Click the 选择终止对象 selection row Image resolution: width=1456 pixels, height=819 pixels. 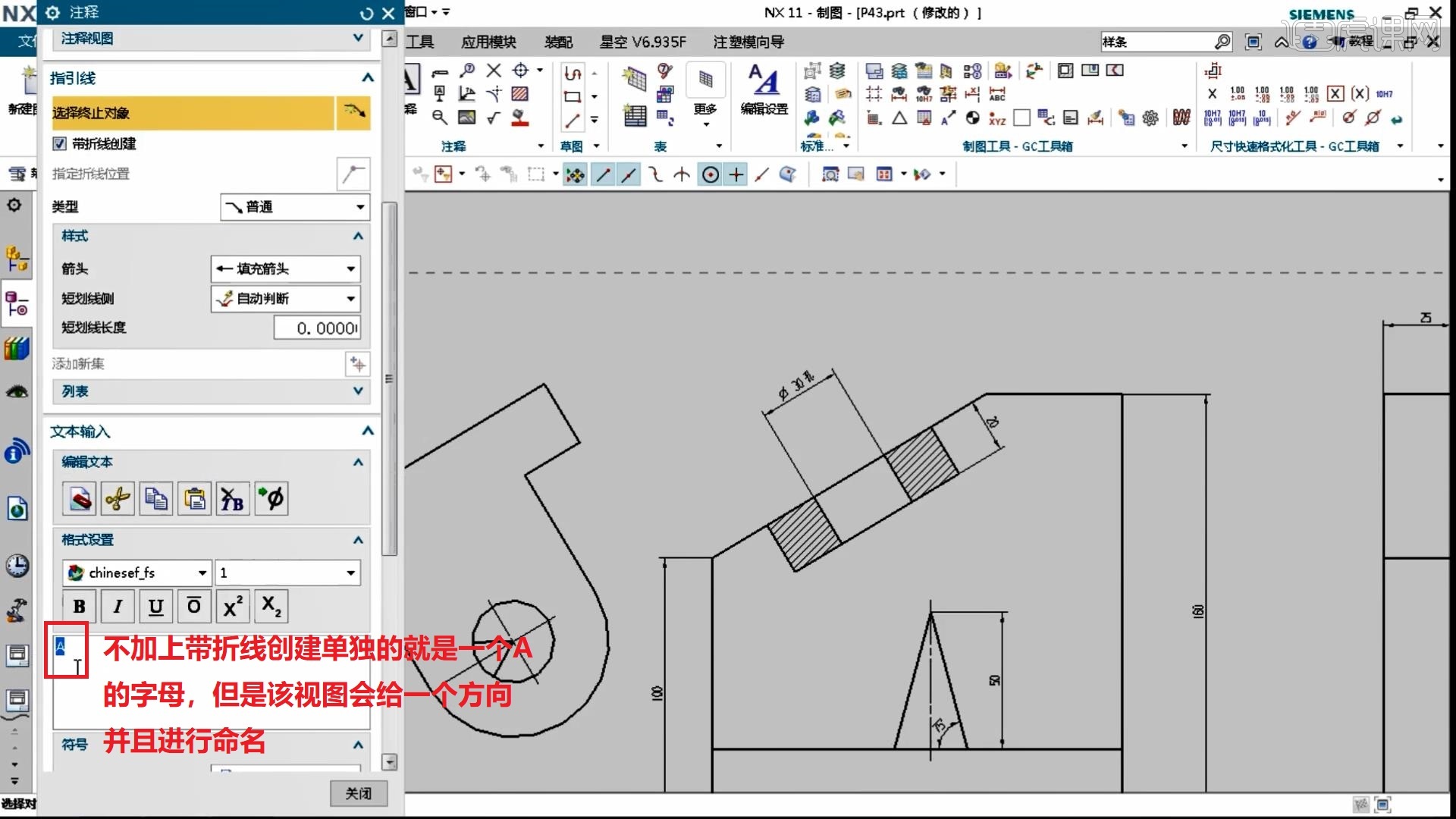(193, 113)
